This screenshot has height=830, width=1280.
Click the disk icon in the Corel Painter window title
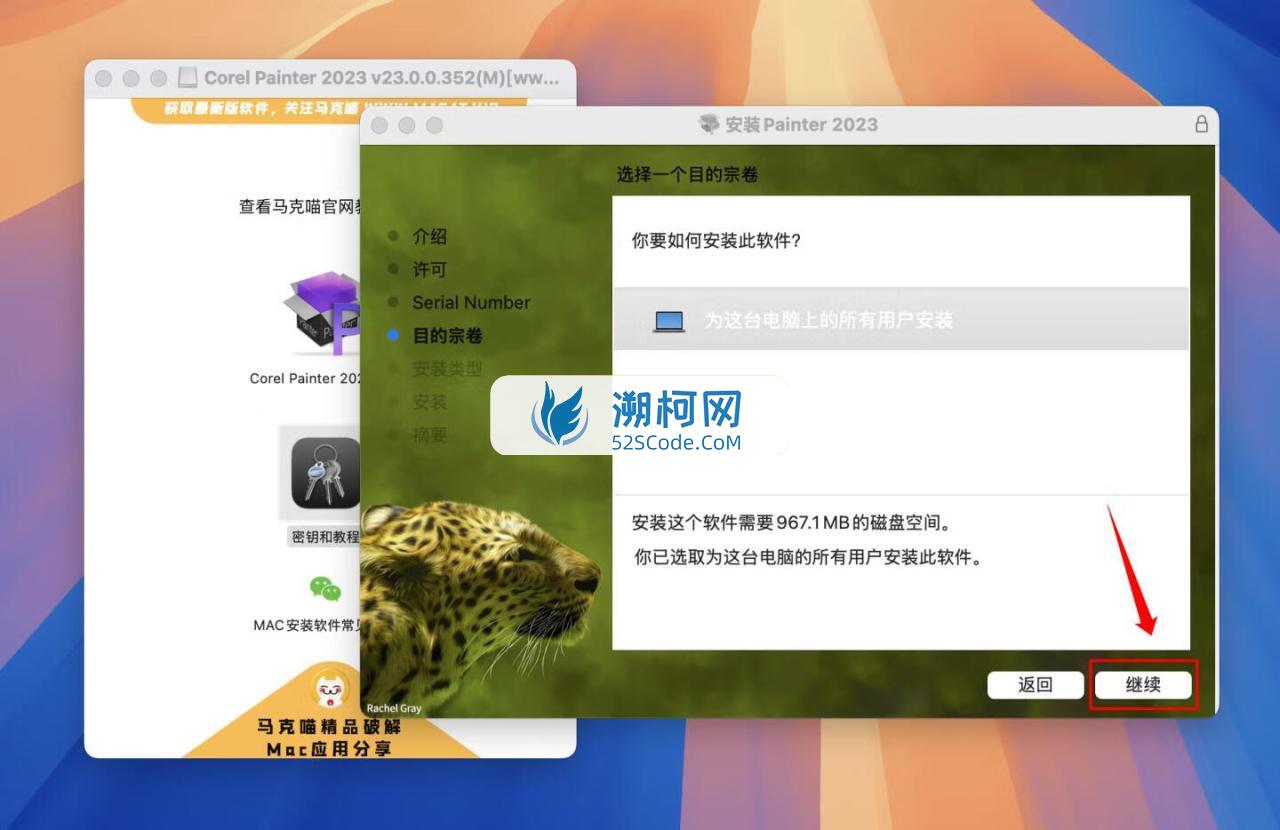(187, 78)
